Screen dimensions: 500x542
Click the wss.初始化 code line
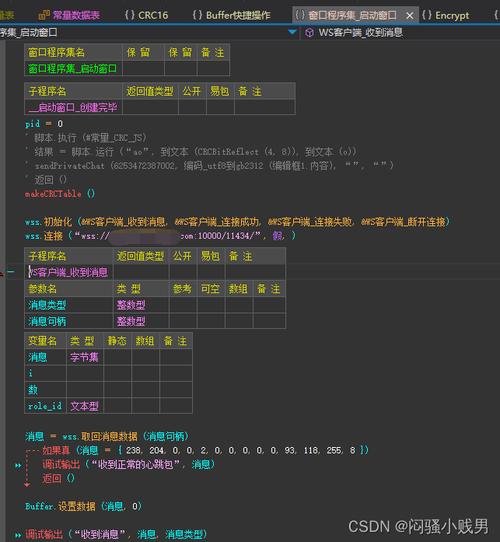pyautogui.click(x=237, y=222)
